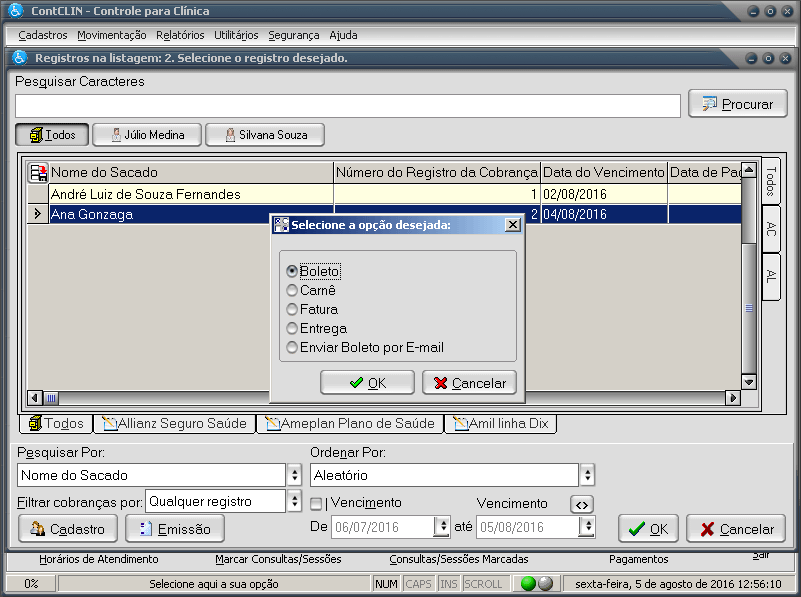Open Consultas/Sessões Marcadas shortcut
The height and width of the screenshot is (597, 801).
[459, 559]
